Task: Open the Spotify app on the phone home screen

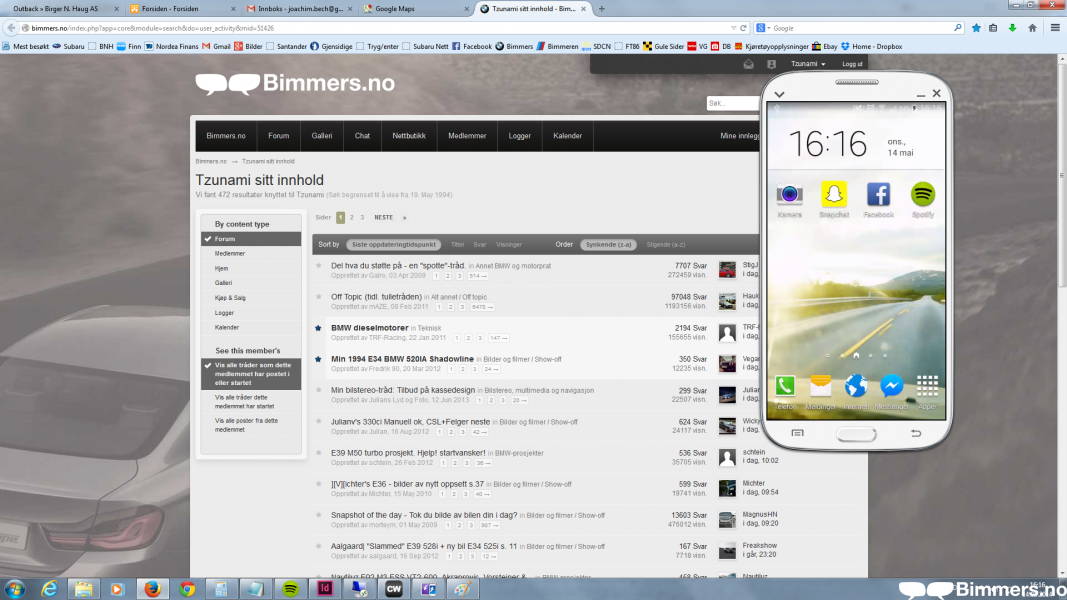Action: 923,195
